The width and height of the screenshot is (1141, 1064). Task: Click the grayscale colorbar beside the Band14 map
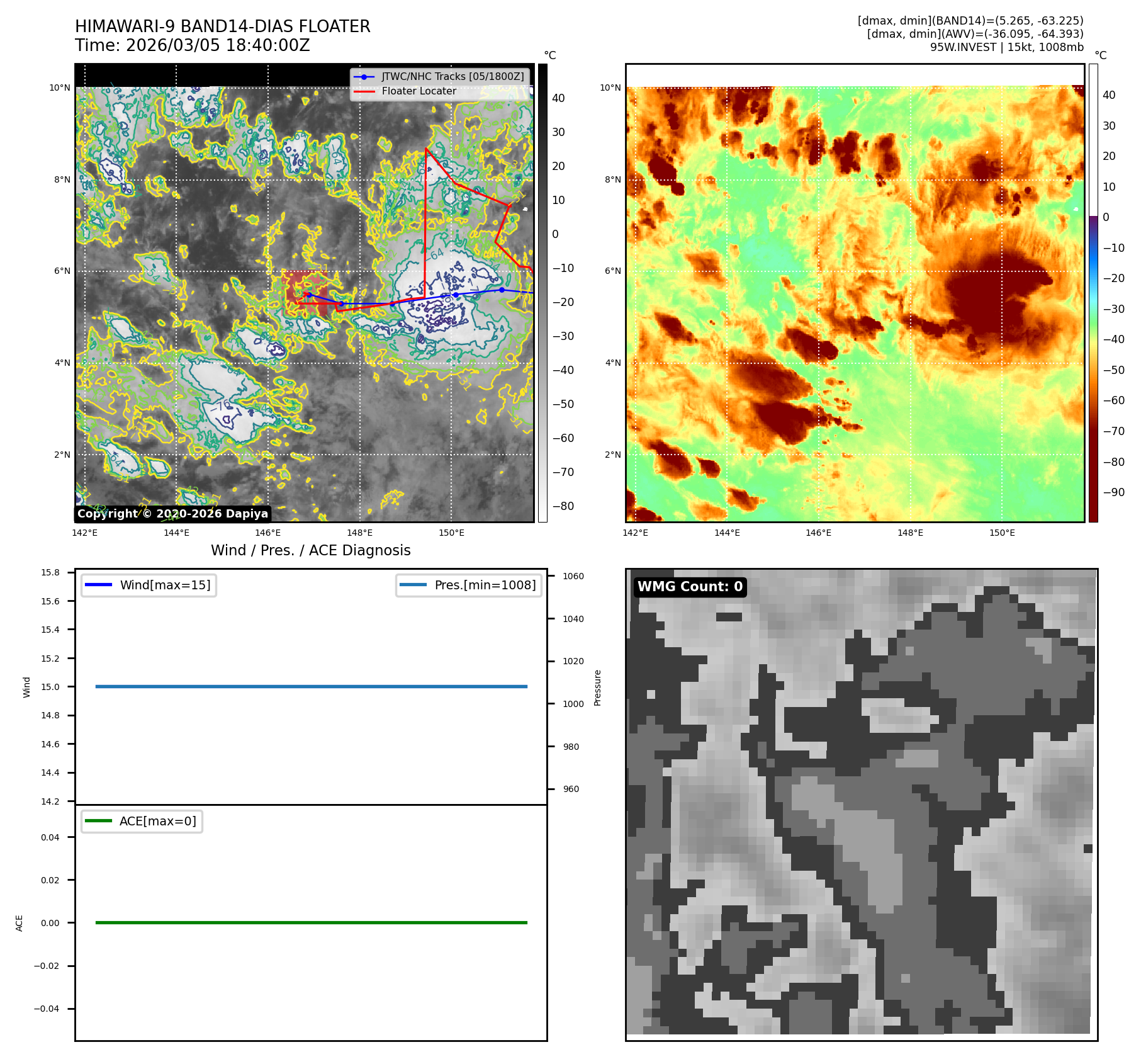[x=542, y=293]
